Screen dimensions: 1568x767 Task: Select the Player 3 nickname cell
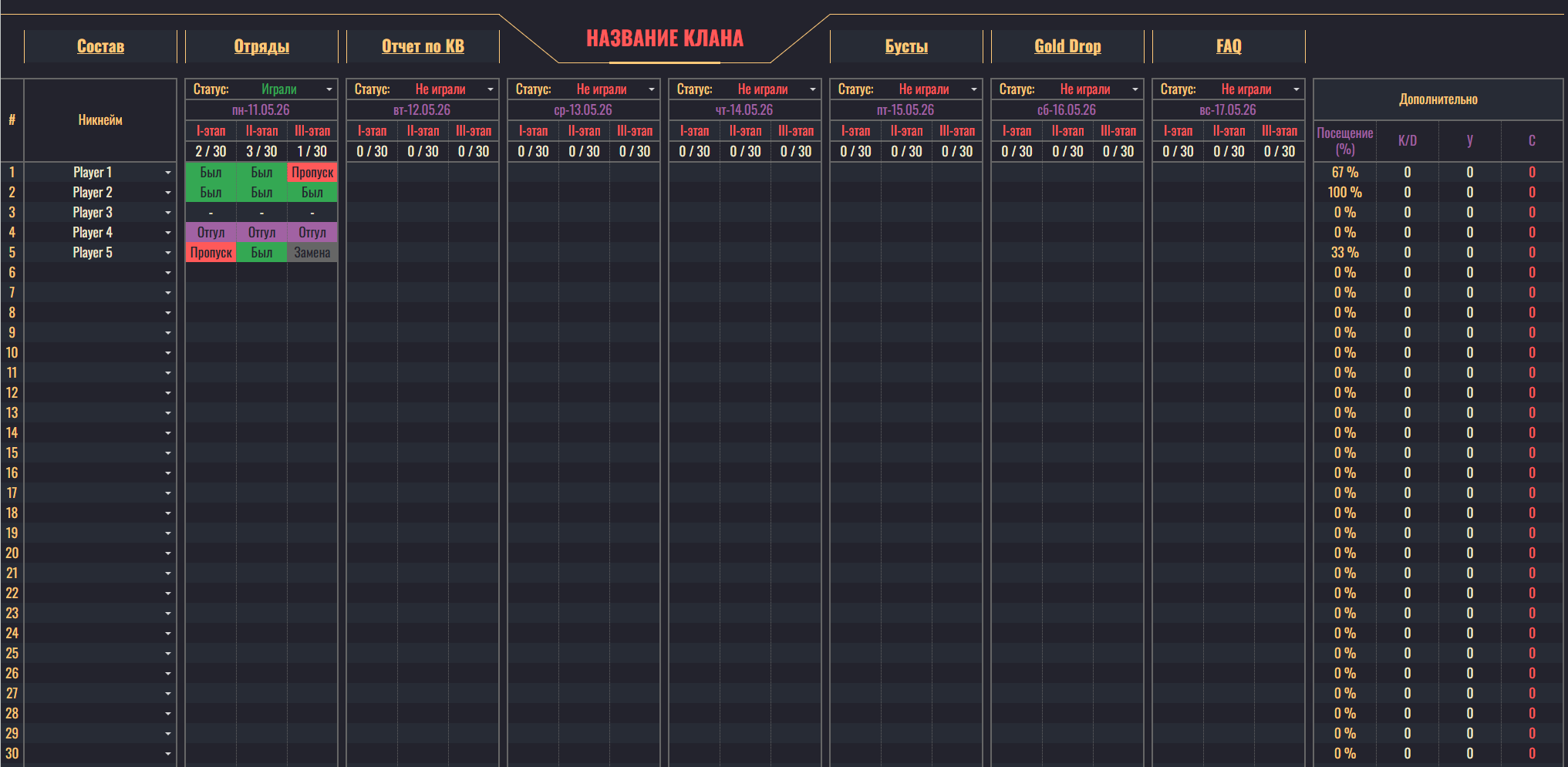100,213
